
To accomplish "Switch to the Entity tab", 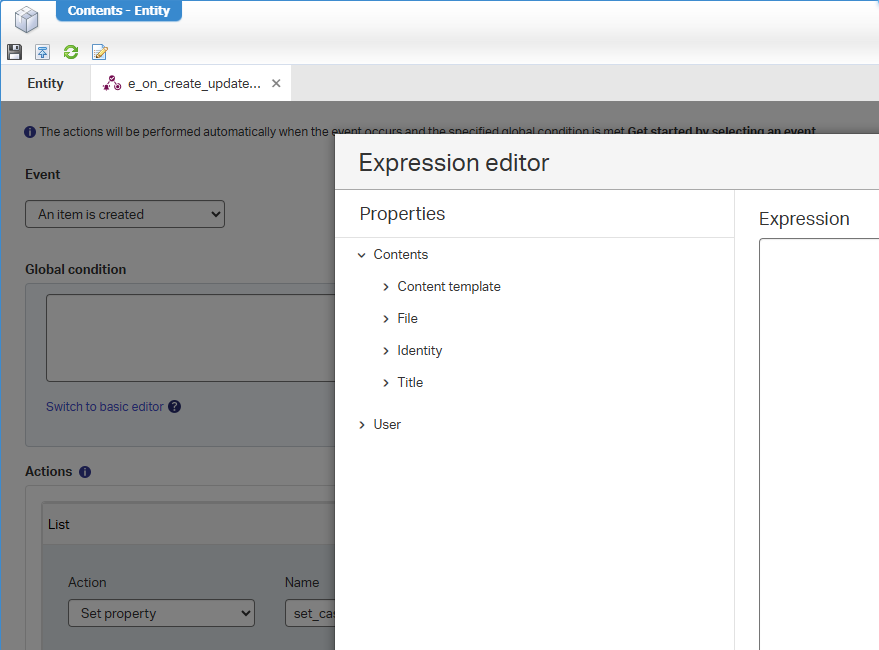I will (45, 84).
